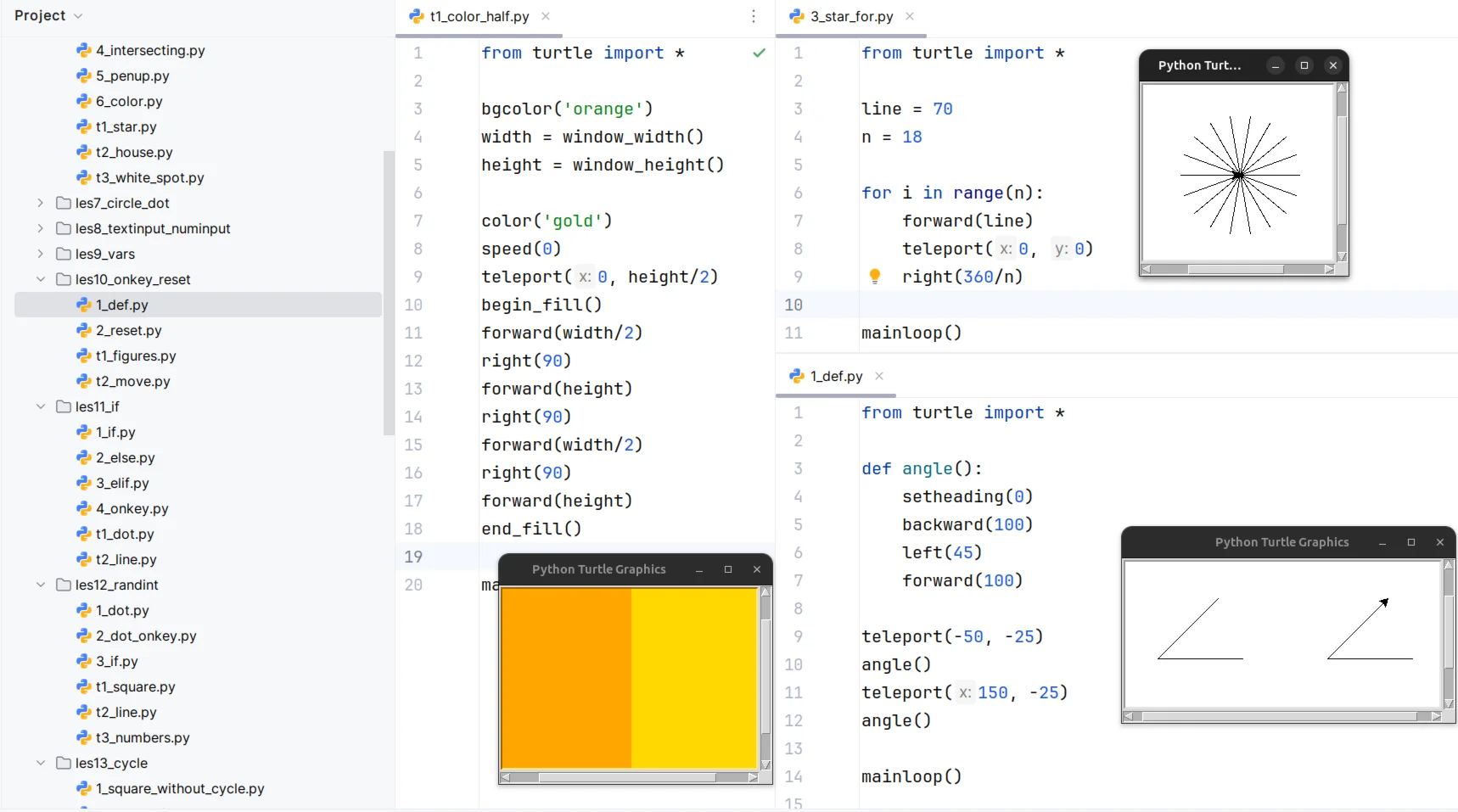Close the 1_def.py editor tab
1458x812 pixels.
pyautogui.click(x=879, y=376)
